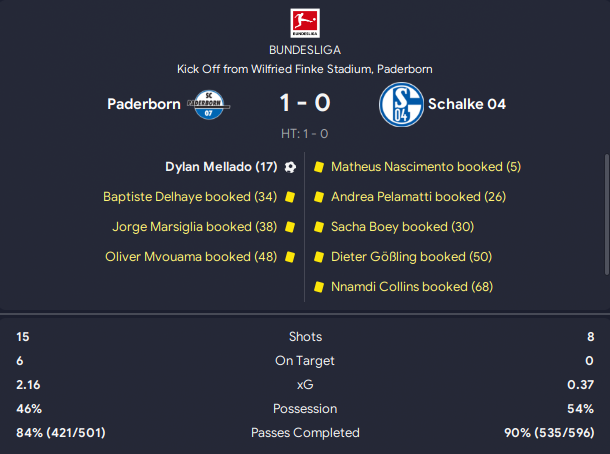The height and width of the screenshot is (454, 610).
Task: Click the match events scrollbar
Action: point(604,212)
